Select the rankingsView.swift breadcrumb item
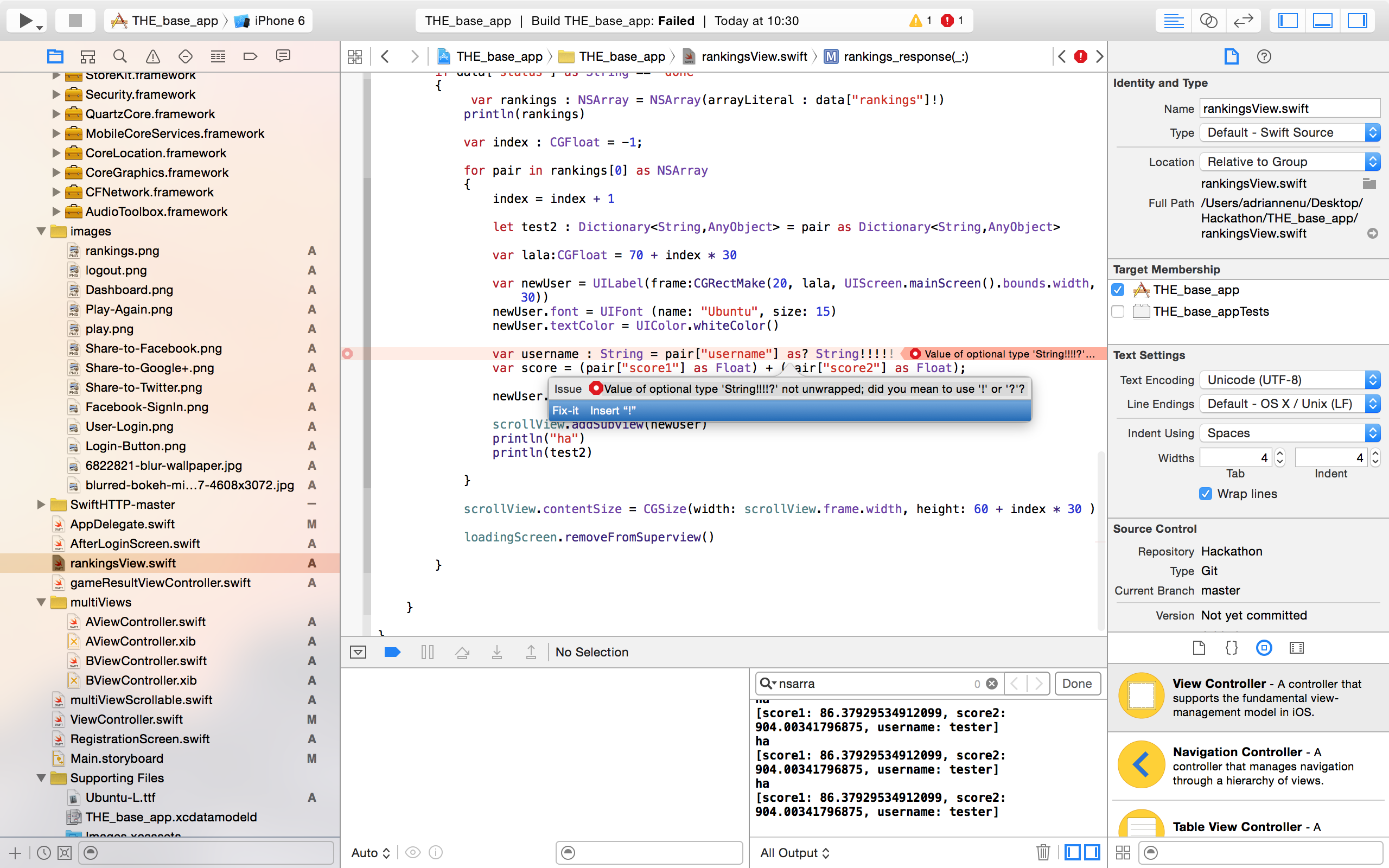Image resolution: width=1389 pixels, height=868 pixels. 754,56
